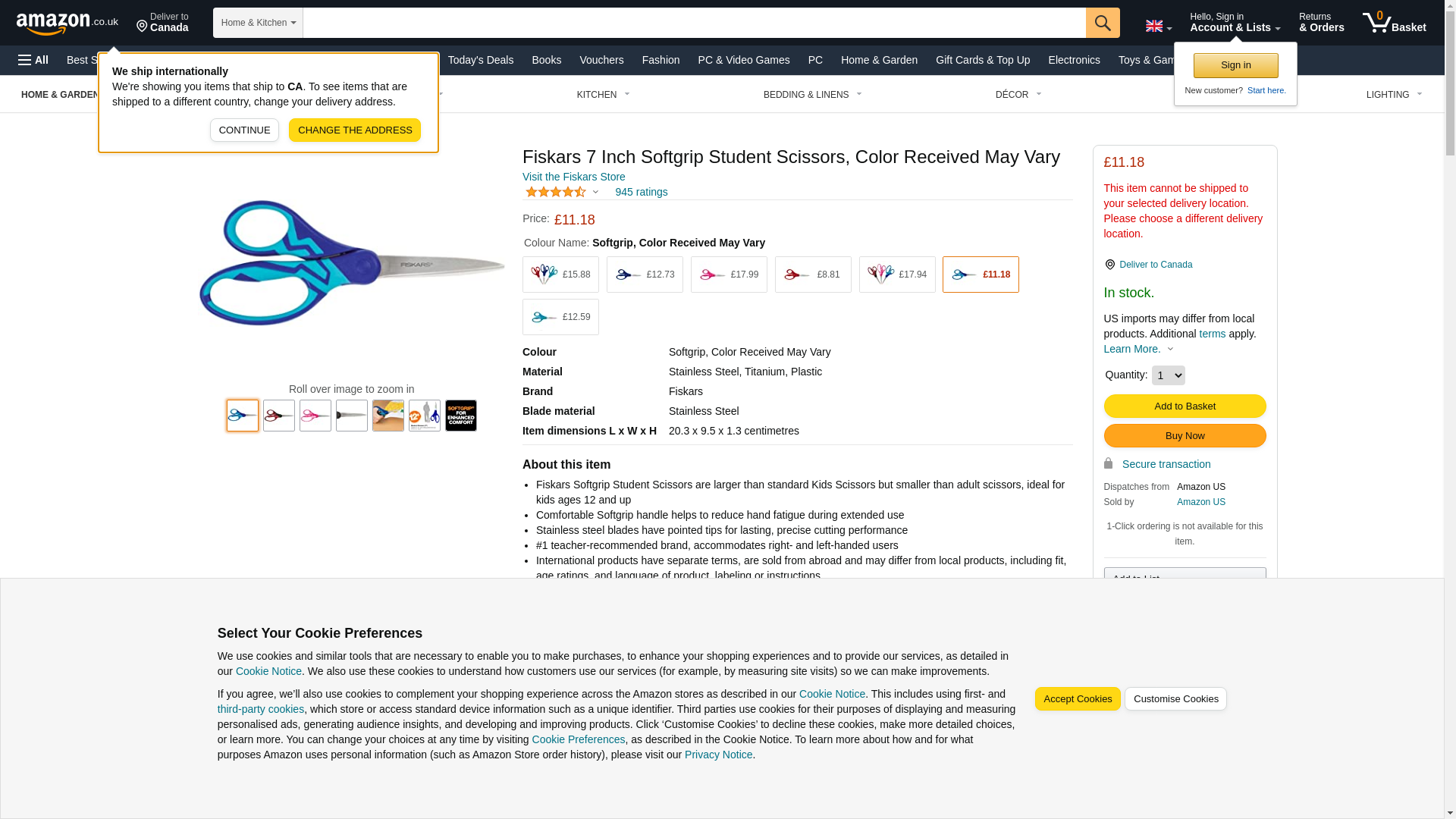Open the Today's Deals menu item
Image resolution: width=1456 pixels, height=819 pixels.
(480, 60)
